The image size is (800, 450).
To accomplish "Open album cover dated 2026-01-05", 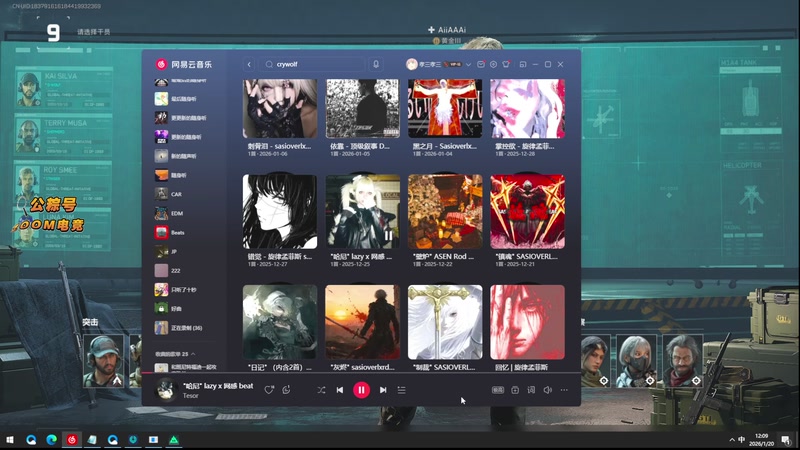I will (362, 108).
